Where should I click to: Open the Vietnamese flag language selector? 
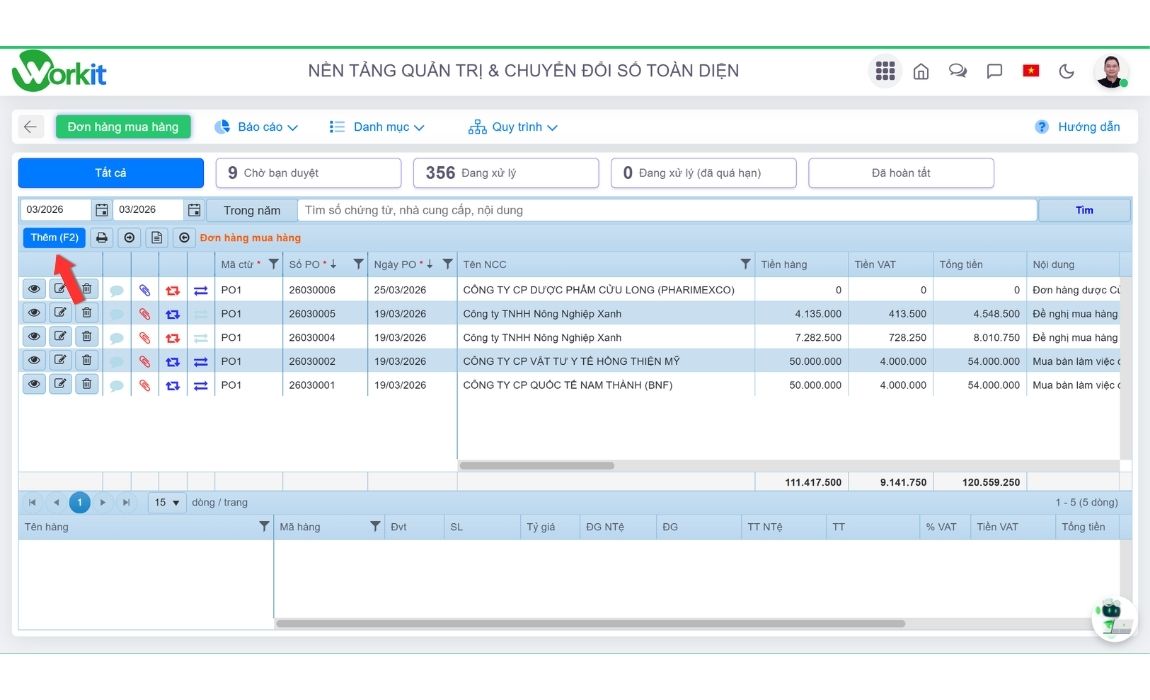(x=1030, y=71)
